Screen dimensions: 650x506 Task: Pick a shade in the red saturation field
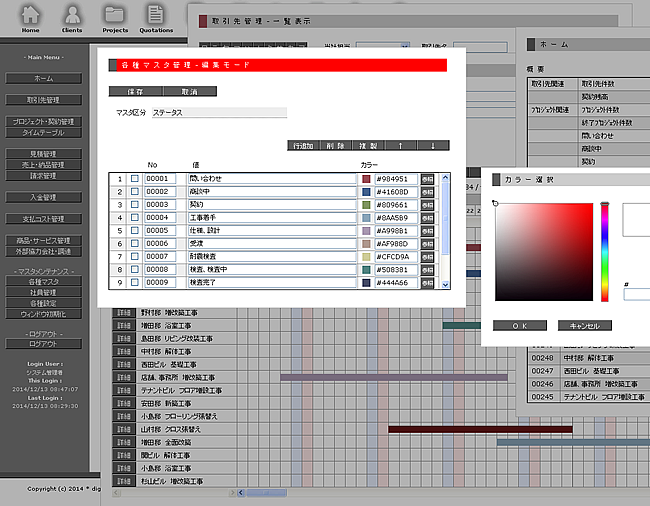coord(544,252)
